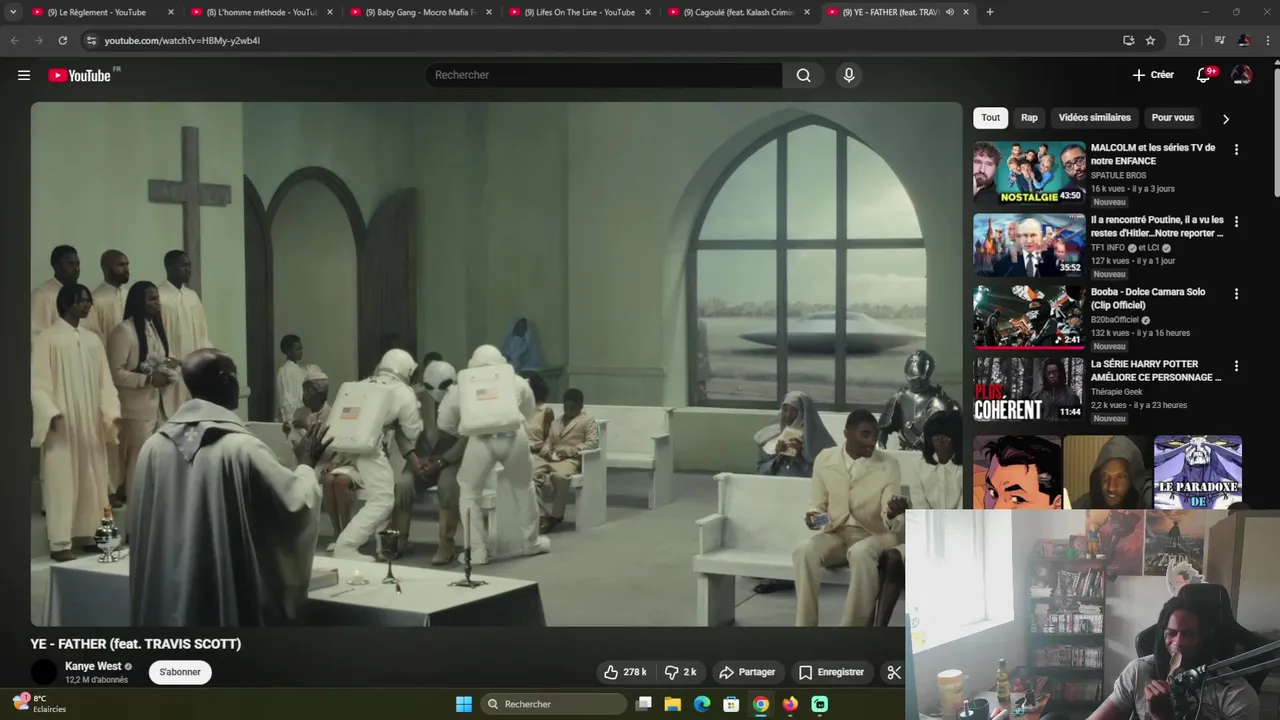Click the La SÉRIE HARRY POTTER title
The image size is (1280, 720).
[x=1156, y=371]
